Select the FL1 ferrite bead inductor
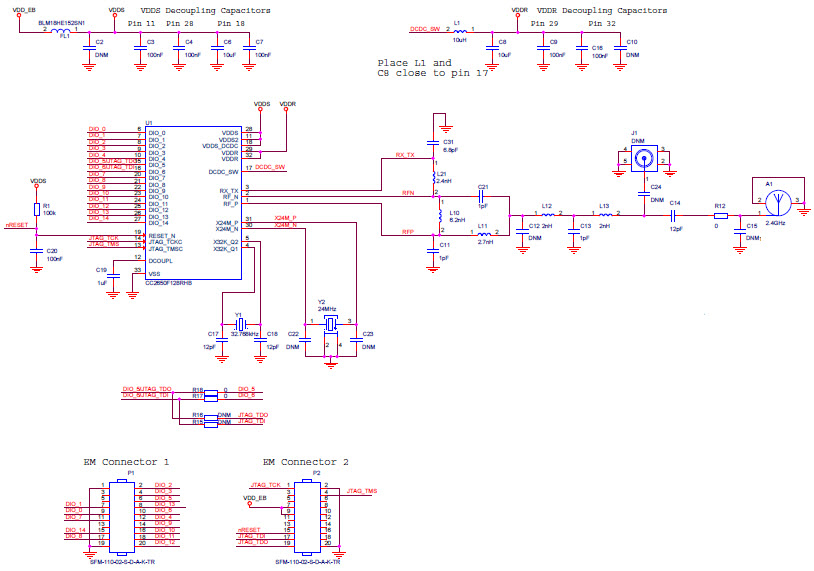 (65, 30)
